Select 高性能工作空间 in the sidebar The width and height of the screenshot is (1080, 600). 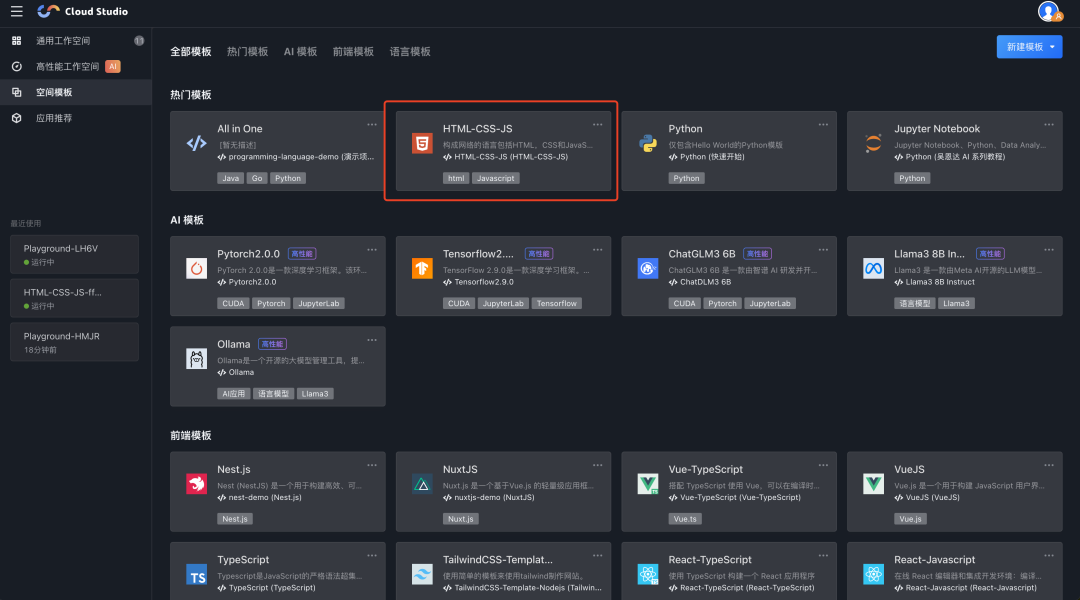76,67
